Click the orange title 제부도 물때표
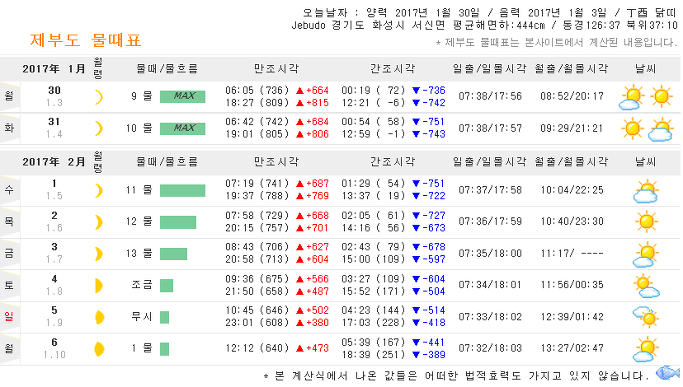Image resolution: width=683 pixels, height=387 pixels. [85, 41]
